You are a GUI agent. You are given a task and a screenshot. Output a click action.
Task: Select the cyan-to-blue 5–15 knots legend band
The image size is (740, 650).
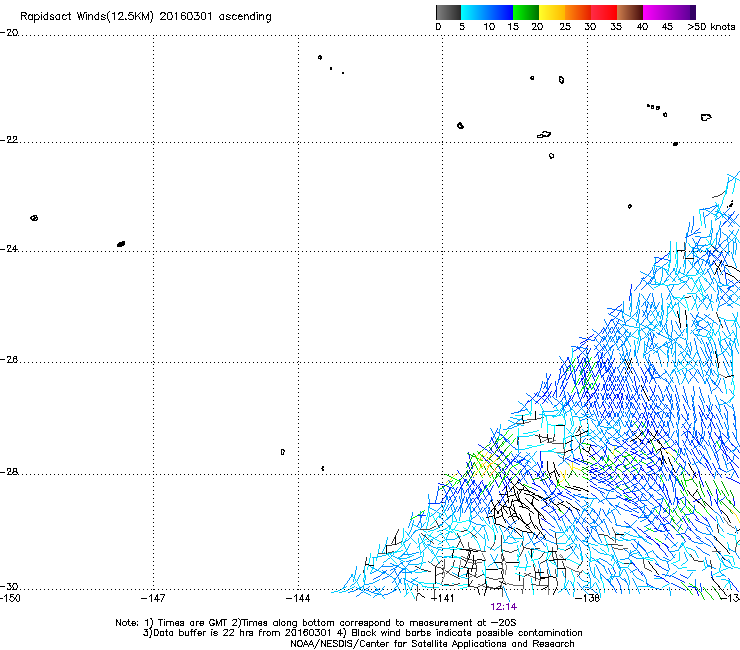487,12
